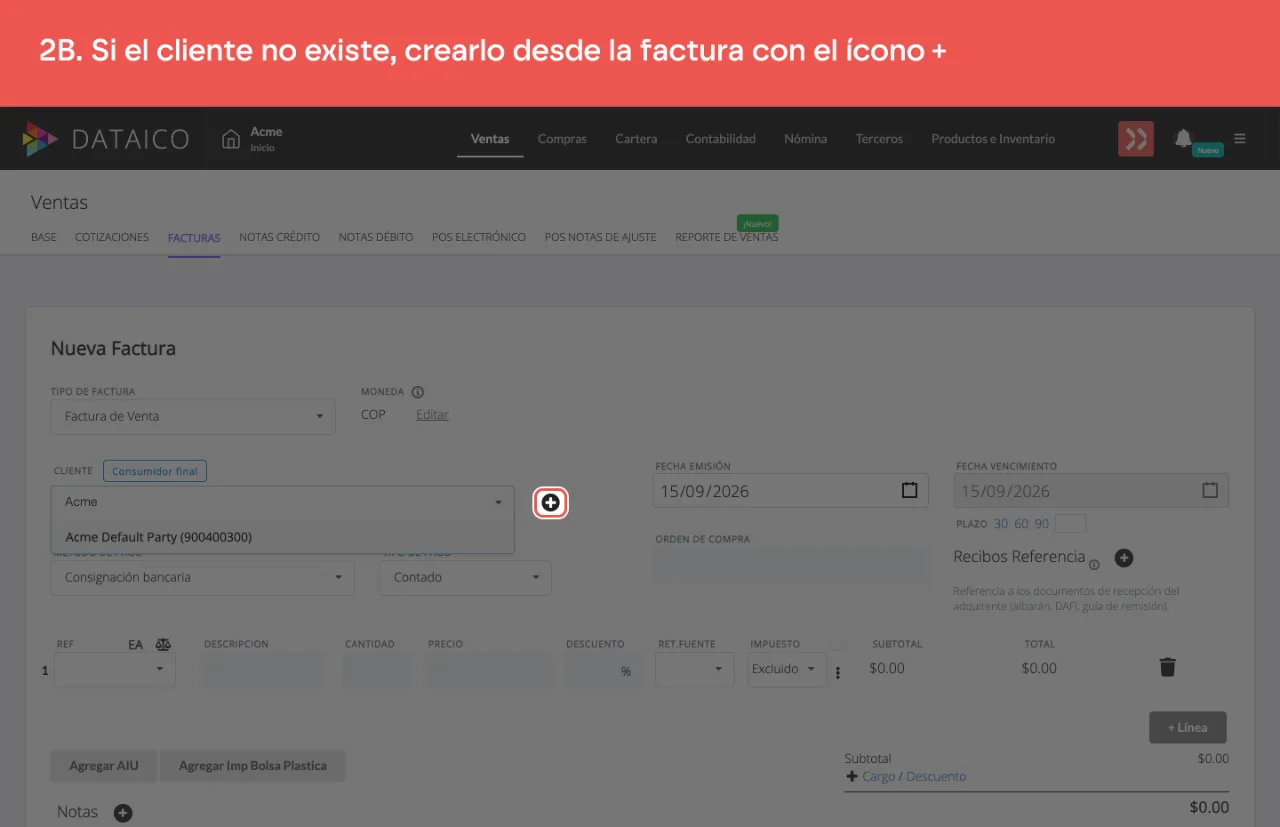The height and width of the screenshot is (827, 1280).
Task: Switch to the Notas Crédito tab
Action: [x=280, y=238]
